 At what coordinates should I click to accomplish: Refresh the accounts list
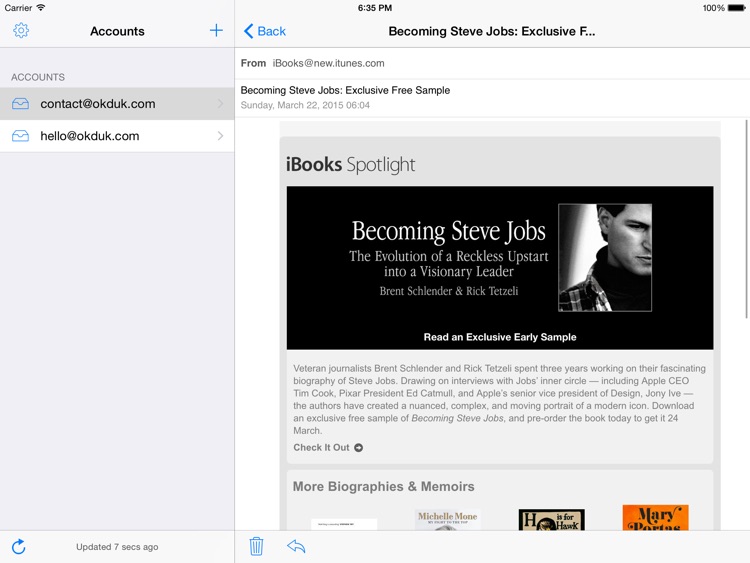pos(18,547)
